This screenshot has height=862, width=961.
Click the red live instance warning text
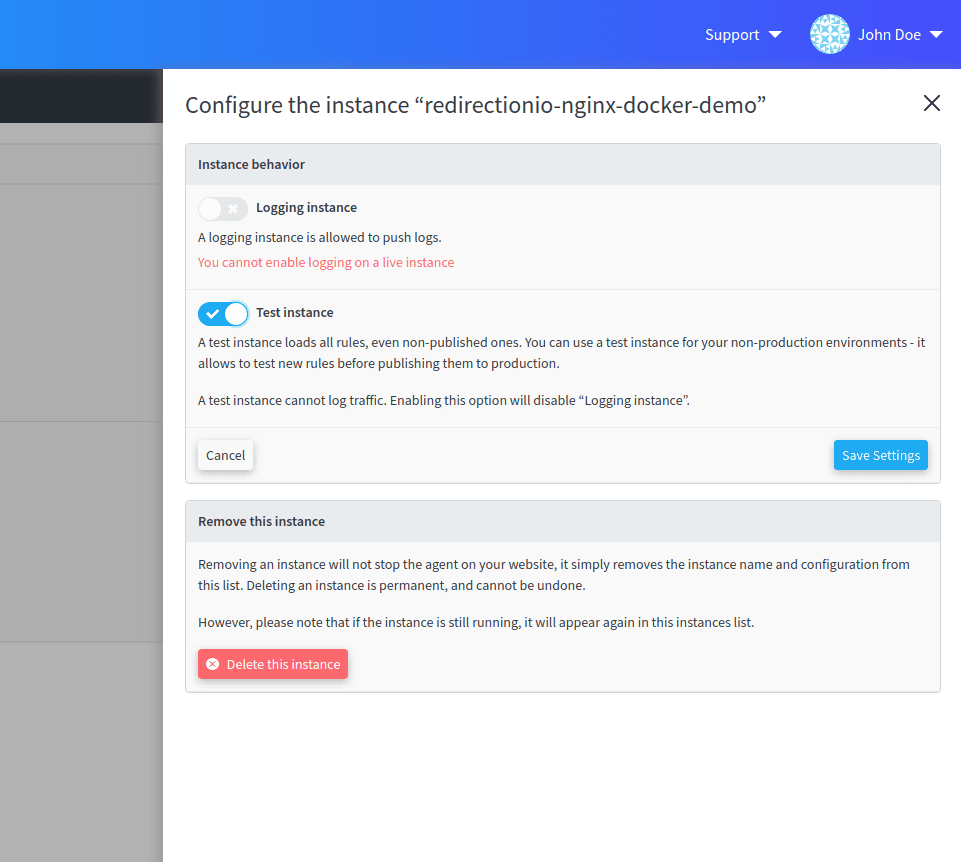click(326, 262)
